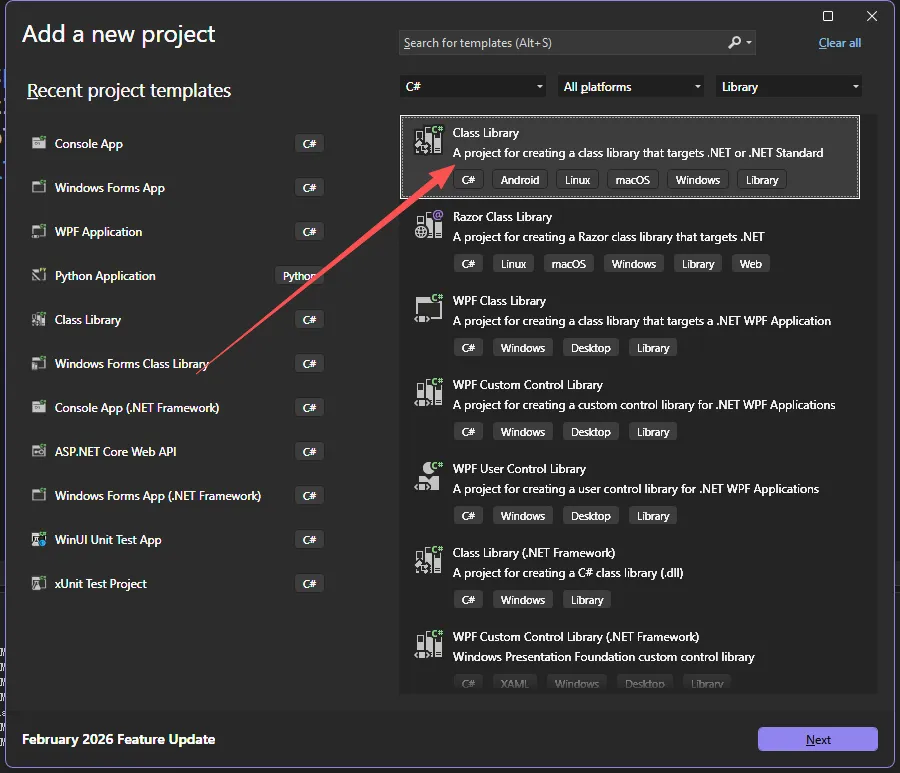Expand the All platforms dropdown
This screenshot has height=773, width=900.
[x=631, y=87]
